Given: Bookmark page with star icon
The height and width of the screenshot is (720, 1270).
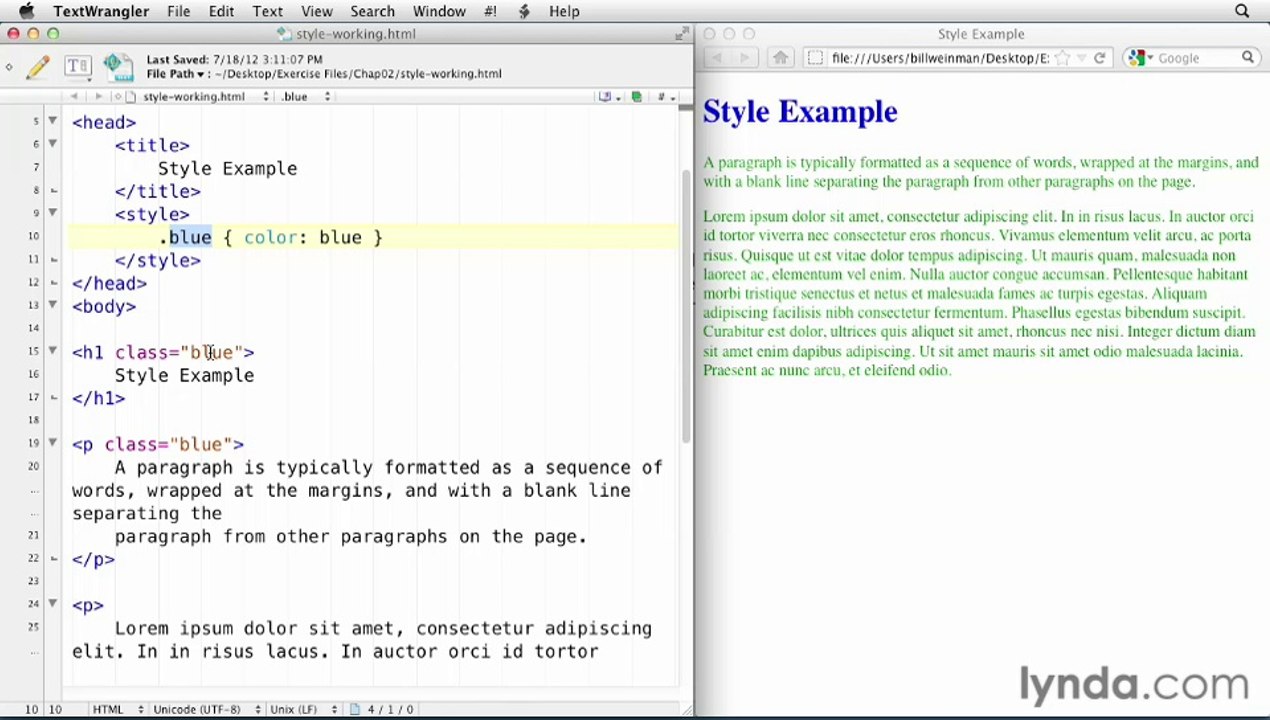Looking at the screenshot, I should (x=1062, y=58).
